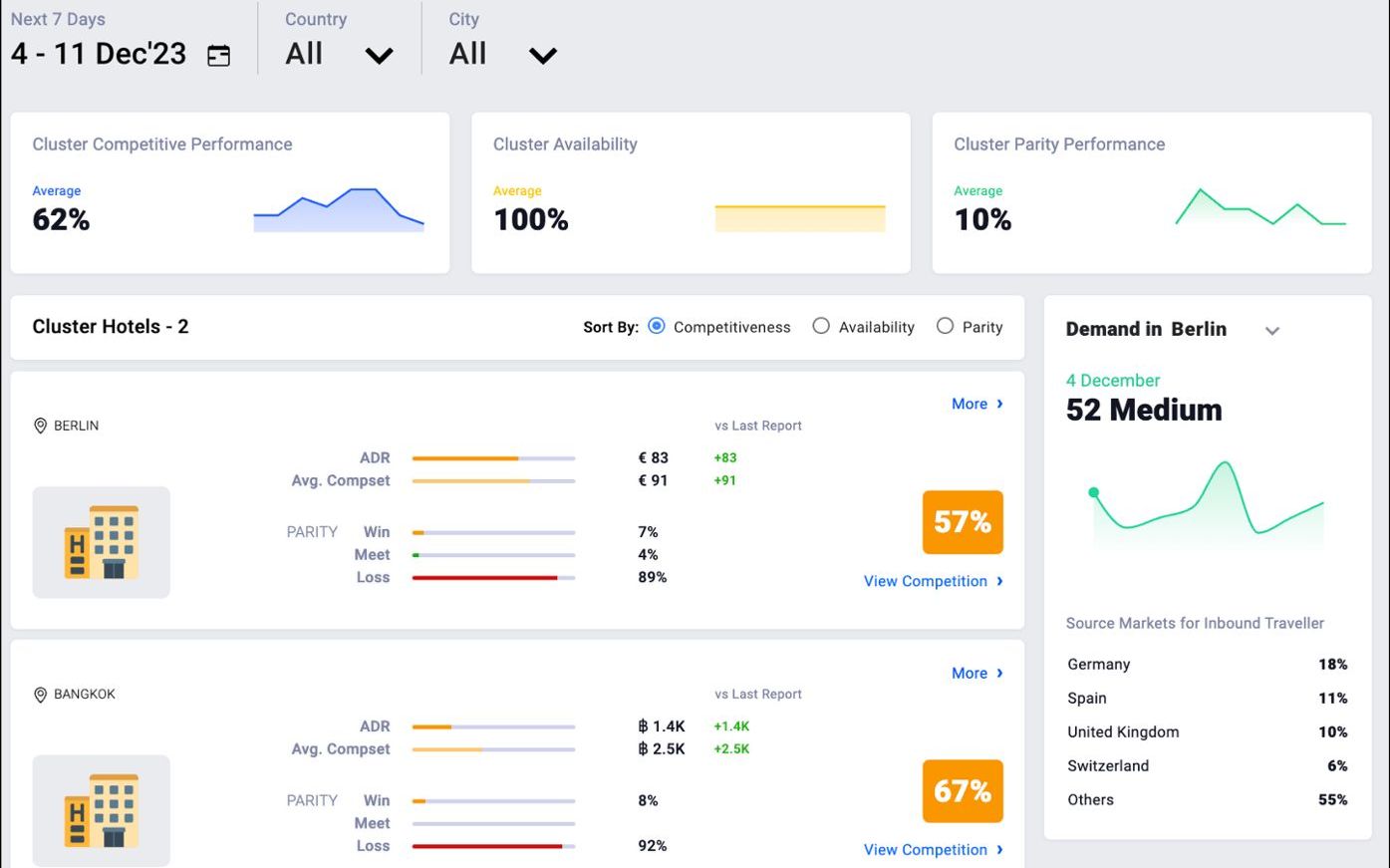Click the Berlin 57% competitiveness badge
Screen dimensions: 1390x868
coord(963,522)
